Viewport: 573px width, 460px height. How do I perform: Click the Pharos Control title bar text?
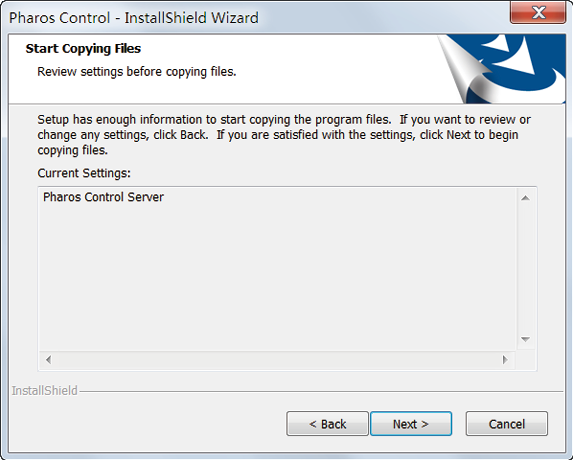[134, 18]
